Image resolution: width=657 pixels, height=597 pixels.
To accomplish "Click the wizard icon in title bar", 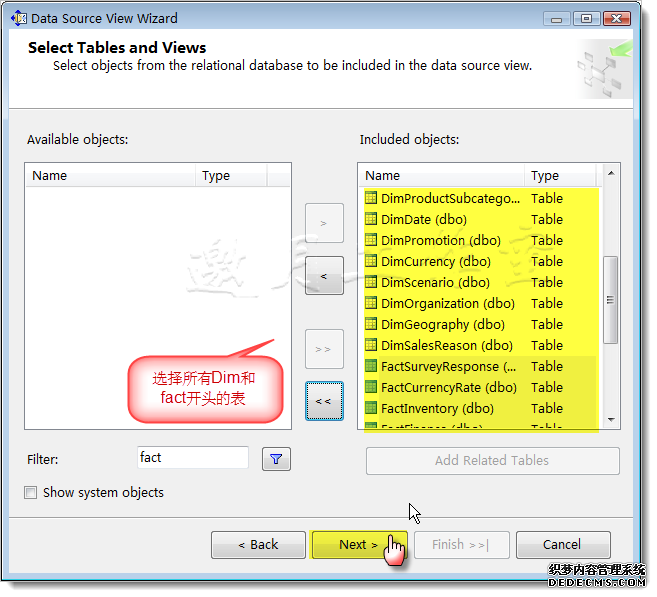I will 19,18.
